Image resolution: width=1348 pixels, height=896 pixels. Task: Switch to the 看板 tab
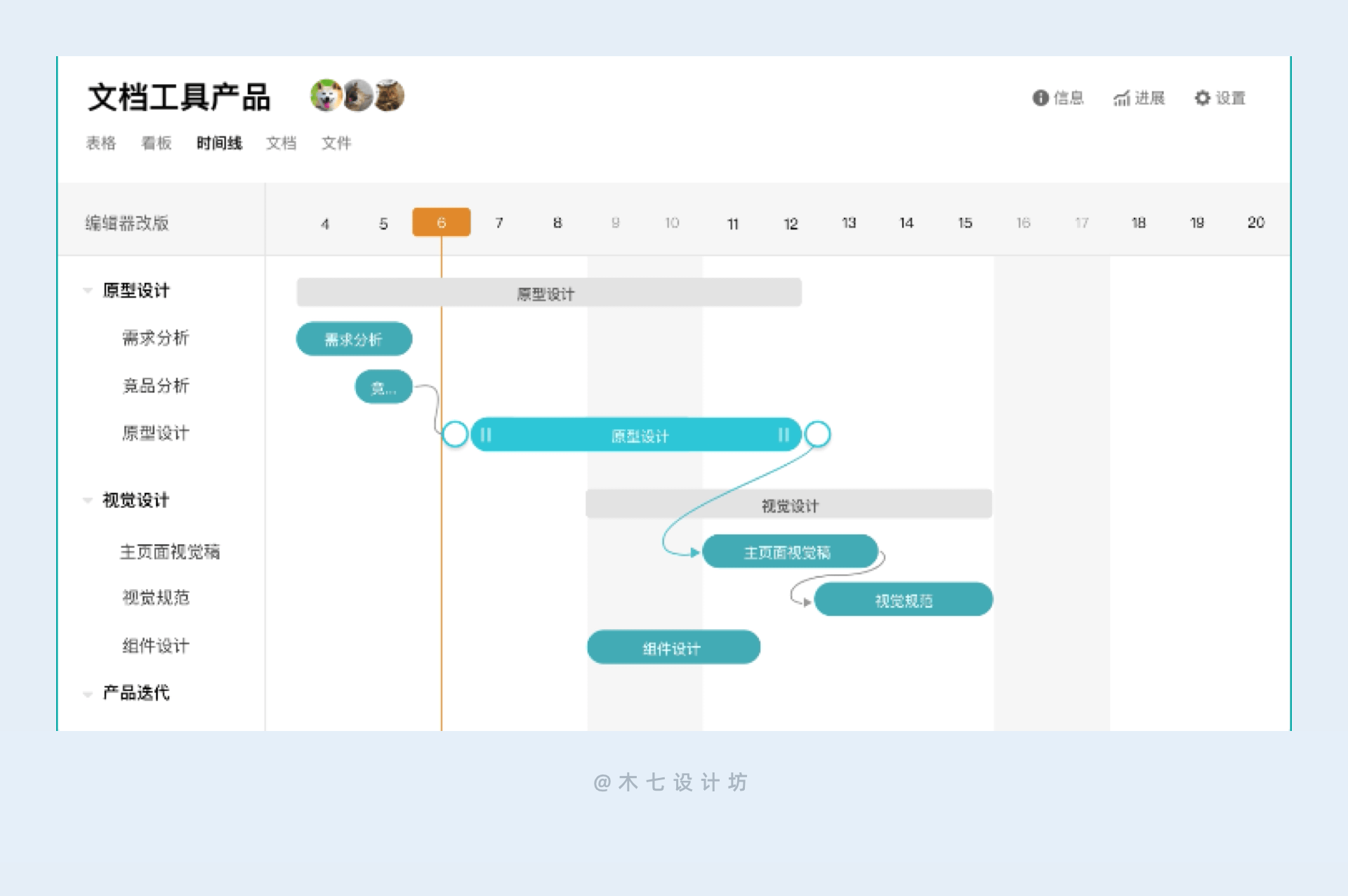click(x=156, y=143)
